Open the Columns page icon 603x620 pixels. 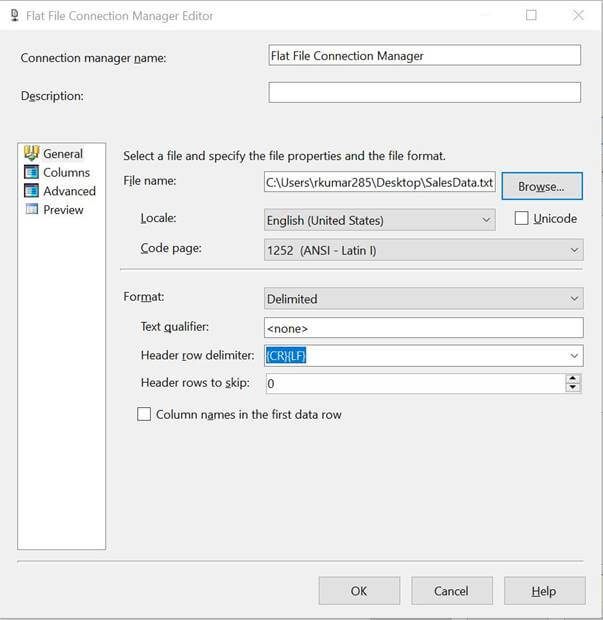pyautogui.click(x=32, y=172)
